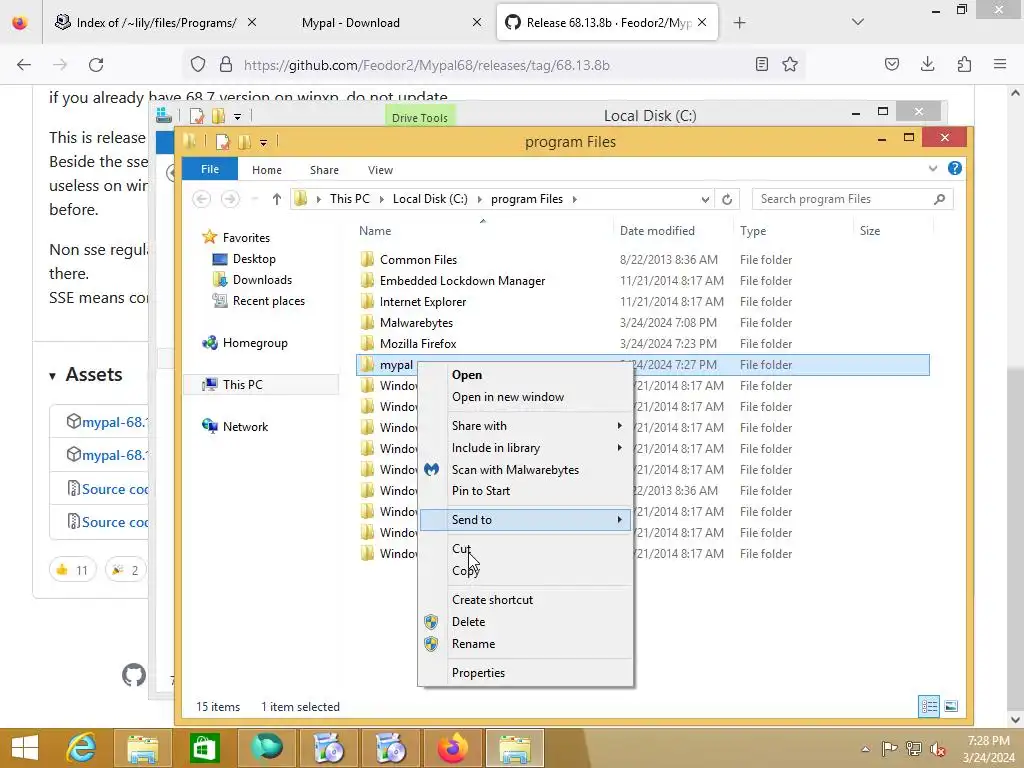Click the network tray icon
1024x768 pixels.
point(914,748)
